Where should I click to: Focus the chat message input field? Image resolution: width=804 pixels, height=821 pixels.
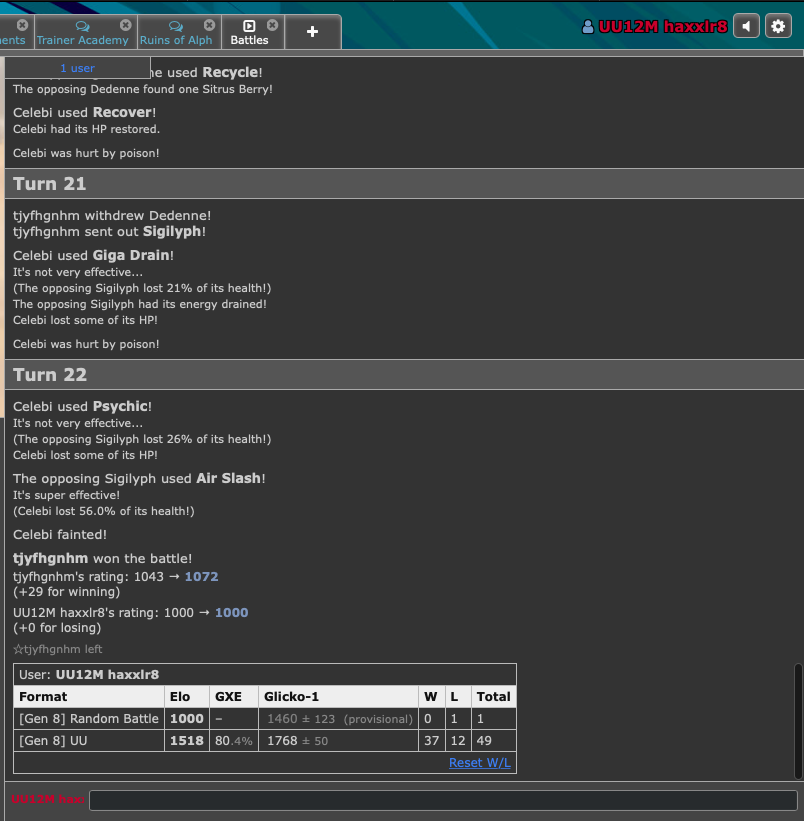click(x=443, y=800)
